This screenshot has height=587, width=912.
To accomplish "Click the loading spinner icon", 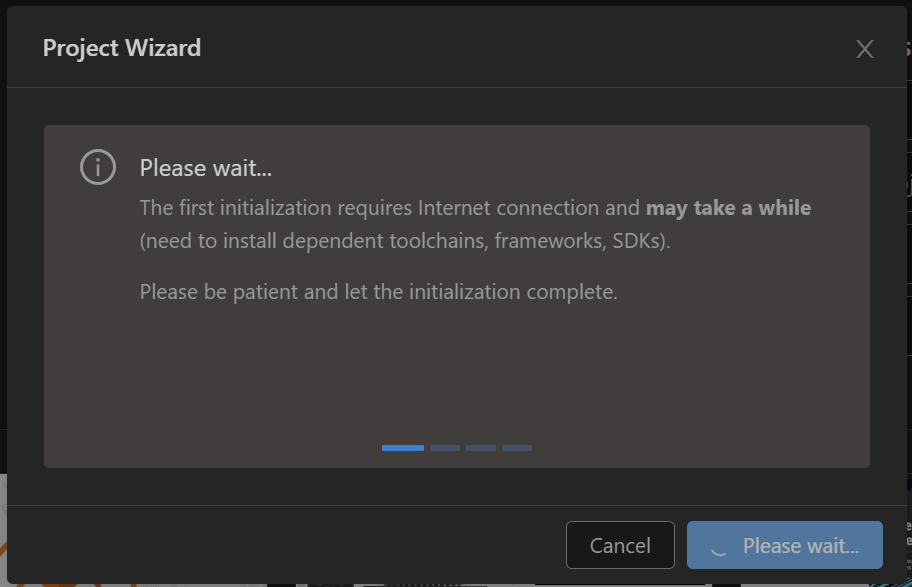I will tap(717, 546).
